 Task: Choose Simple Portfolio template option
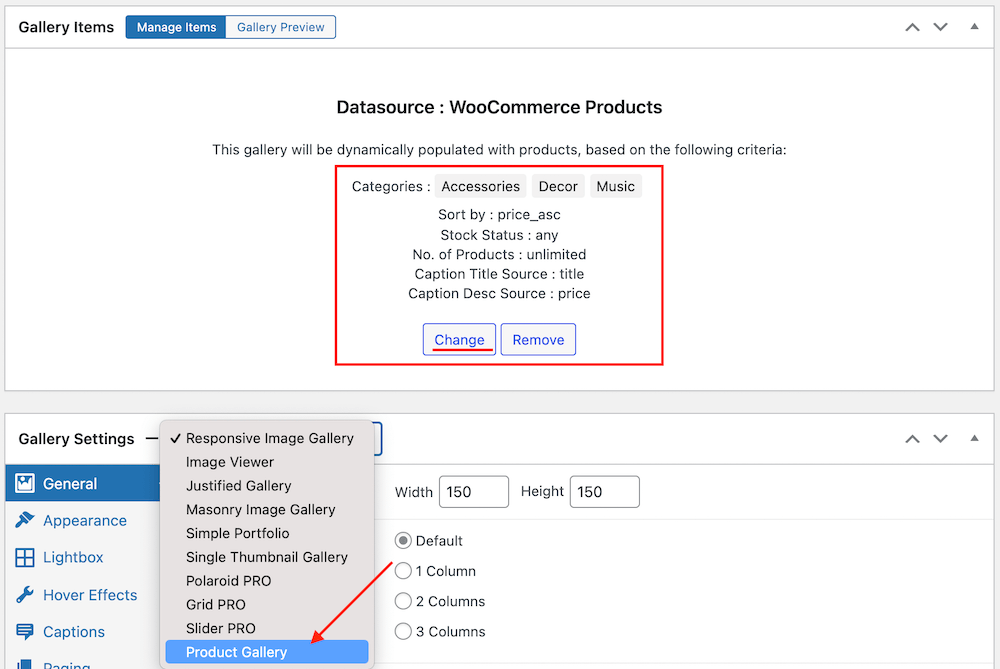[267, 533]
